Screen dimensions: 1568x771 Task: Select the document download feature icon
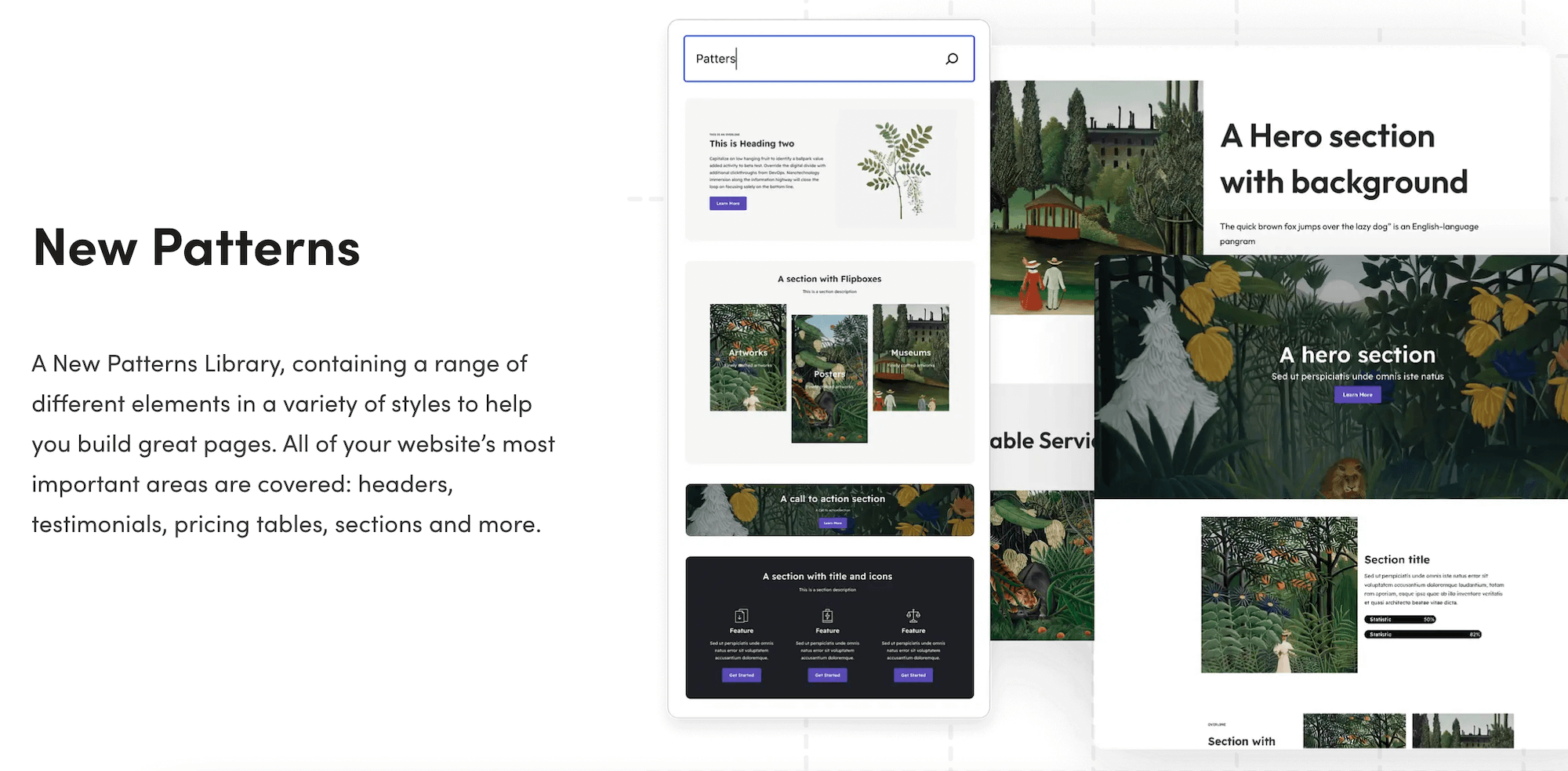click(741, 616)
